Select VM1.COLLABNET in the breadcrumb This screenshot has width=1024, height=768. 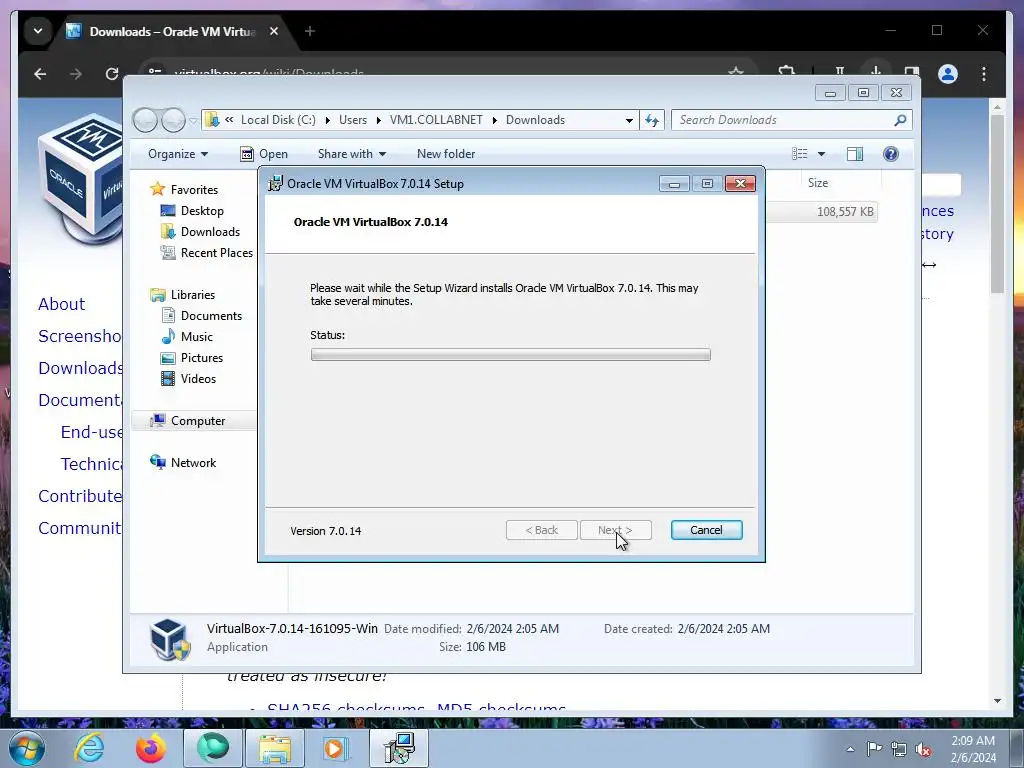click(436, 120)
